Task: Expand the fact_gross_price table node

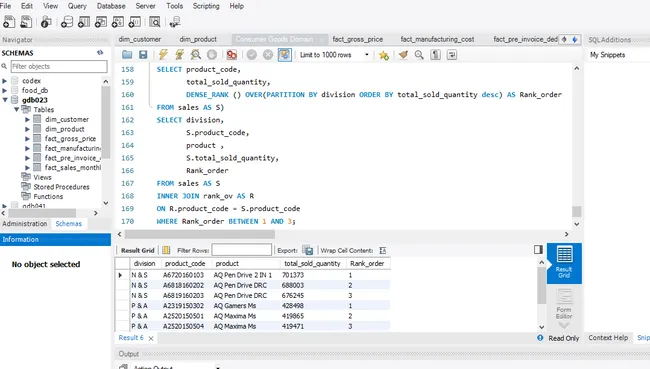Action: click(27, 138)
